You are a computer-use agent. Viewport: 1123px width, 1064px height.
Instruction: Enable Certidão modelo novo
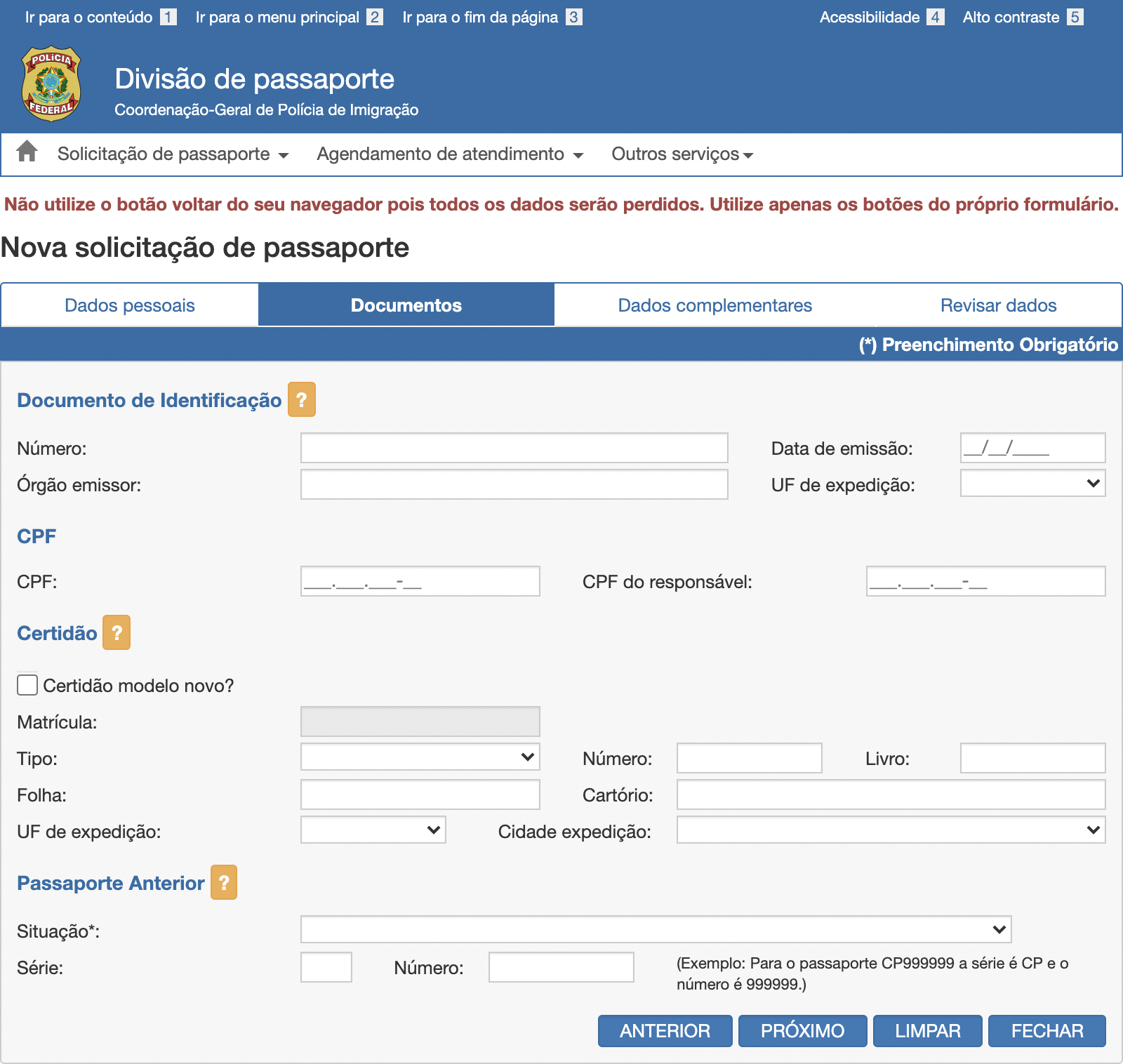pyautogui.click(x=27, y=684)
